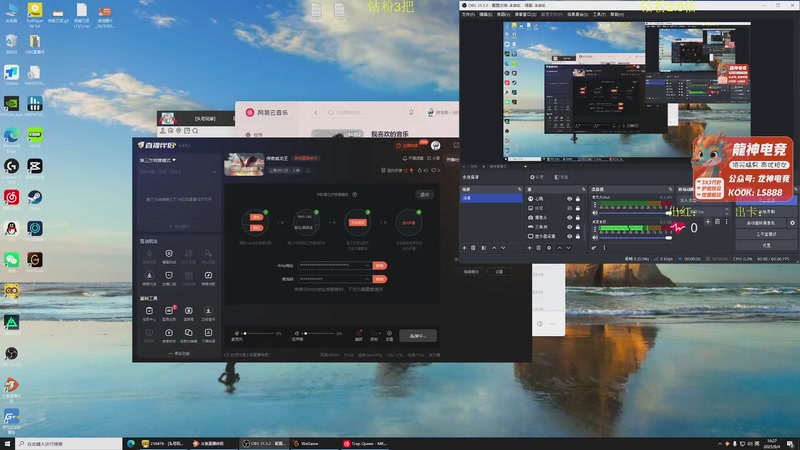Open 文件 menu in OBS
Viewport: 800px width, 450px height.
pos(468,14)
